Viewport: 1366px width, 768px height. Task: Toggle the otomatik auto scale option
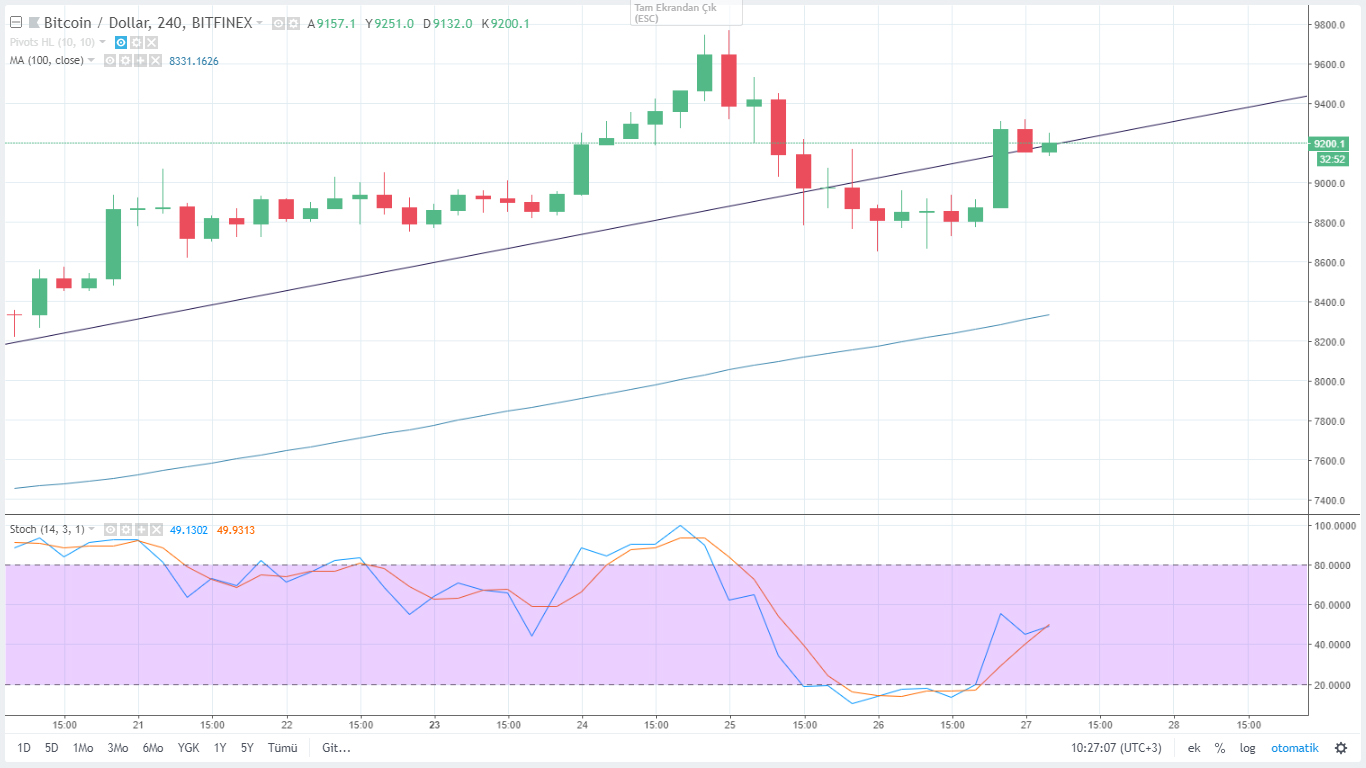[1295, 748]
